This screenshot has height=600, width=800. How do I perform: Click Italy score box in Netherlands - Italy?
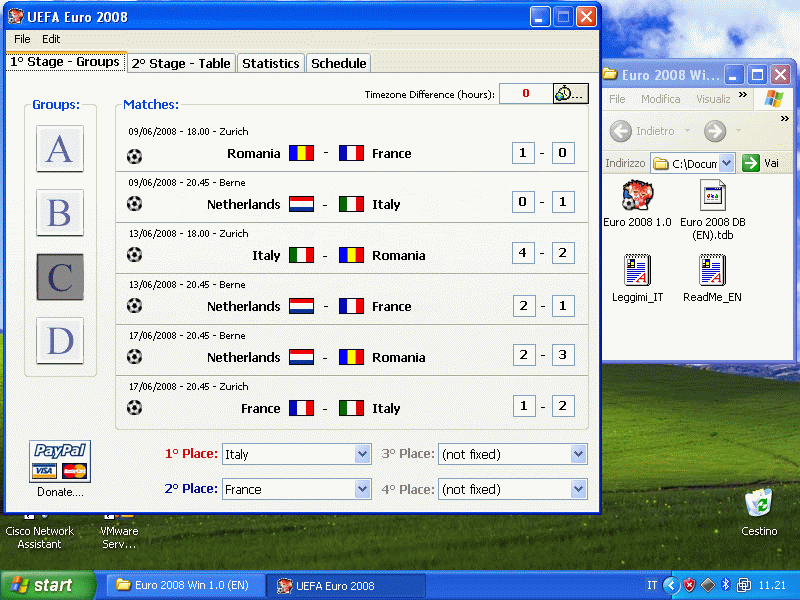coord(563,202)
